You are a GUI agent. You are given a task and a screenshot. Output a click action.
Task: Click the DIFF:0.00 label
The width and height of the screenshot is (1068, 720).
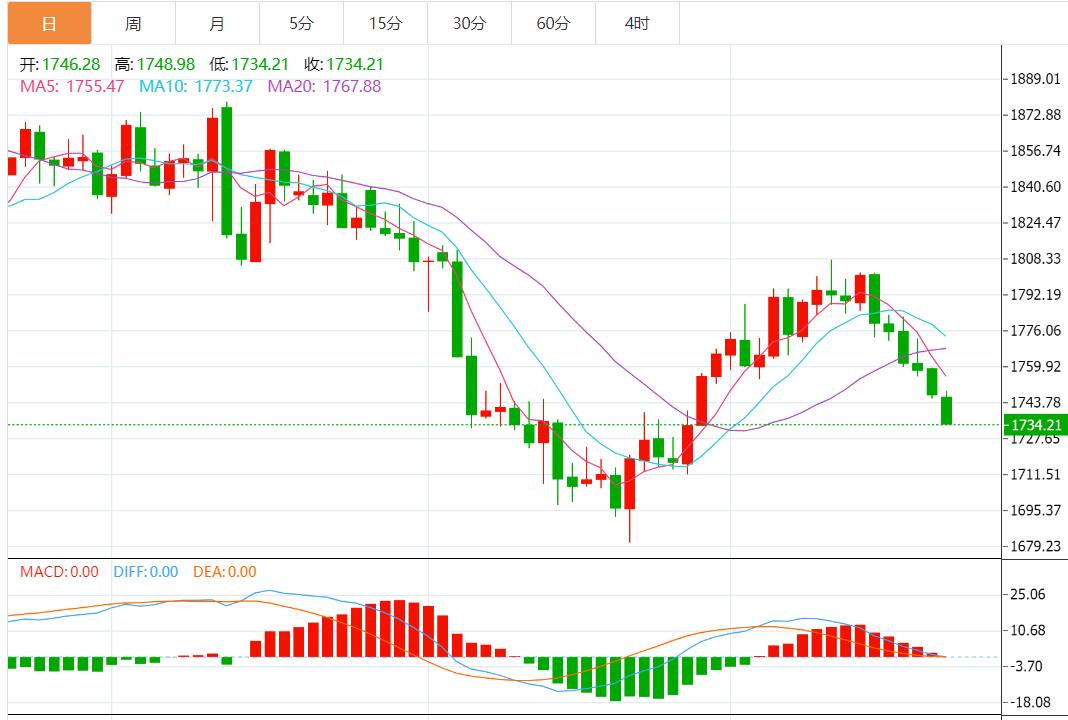[146, 572]
